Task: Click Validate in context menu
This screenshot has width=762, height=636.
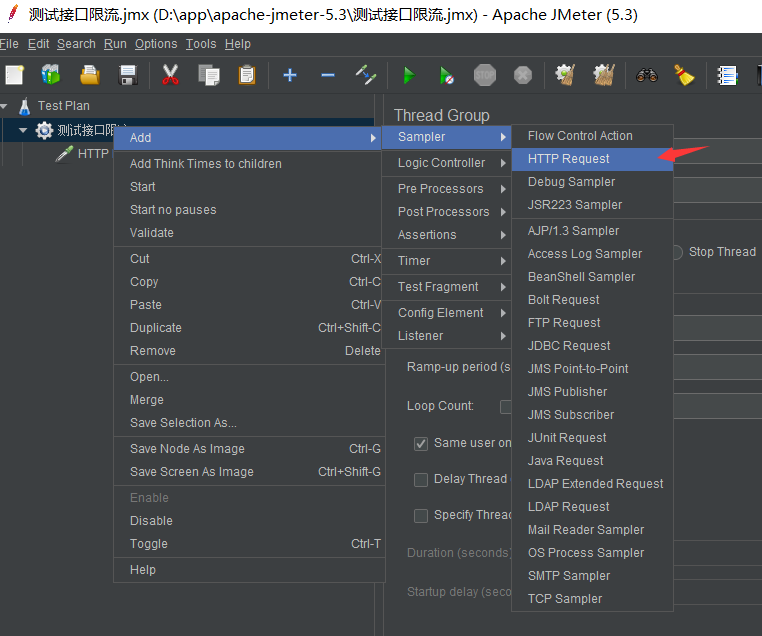Action: pyautogui.click(x=249, y=233)
